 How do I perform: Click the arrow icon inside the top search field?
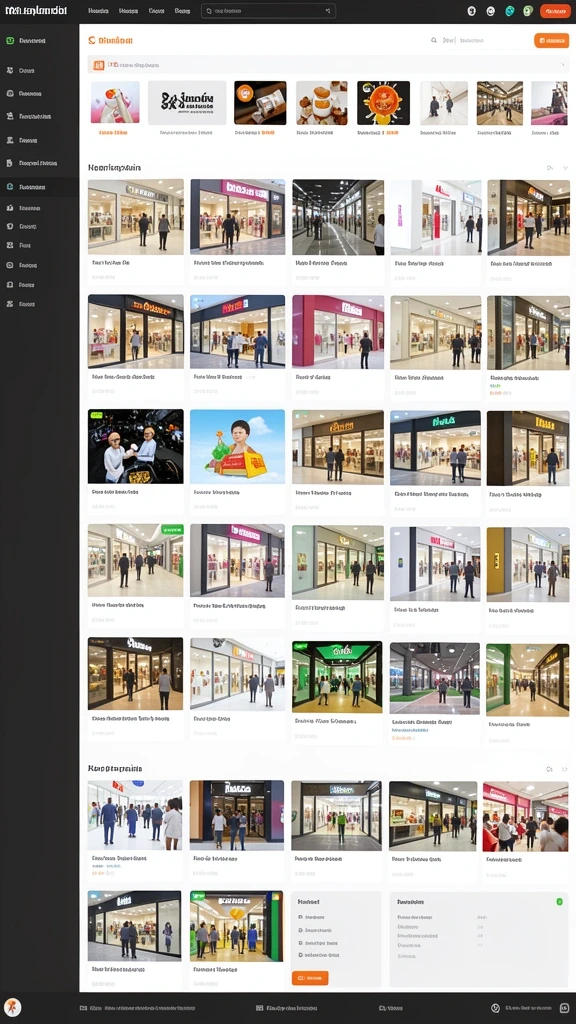click(328, 11)
